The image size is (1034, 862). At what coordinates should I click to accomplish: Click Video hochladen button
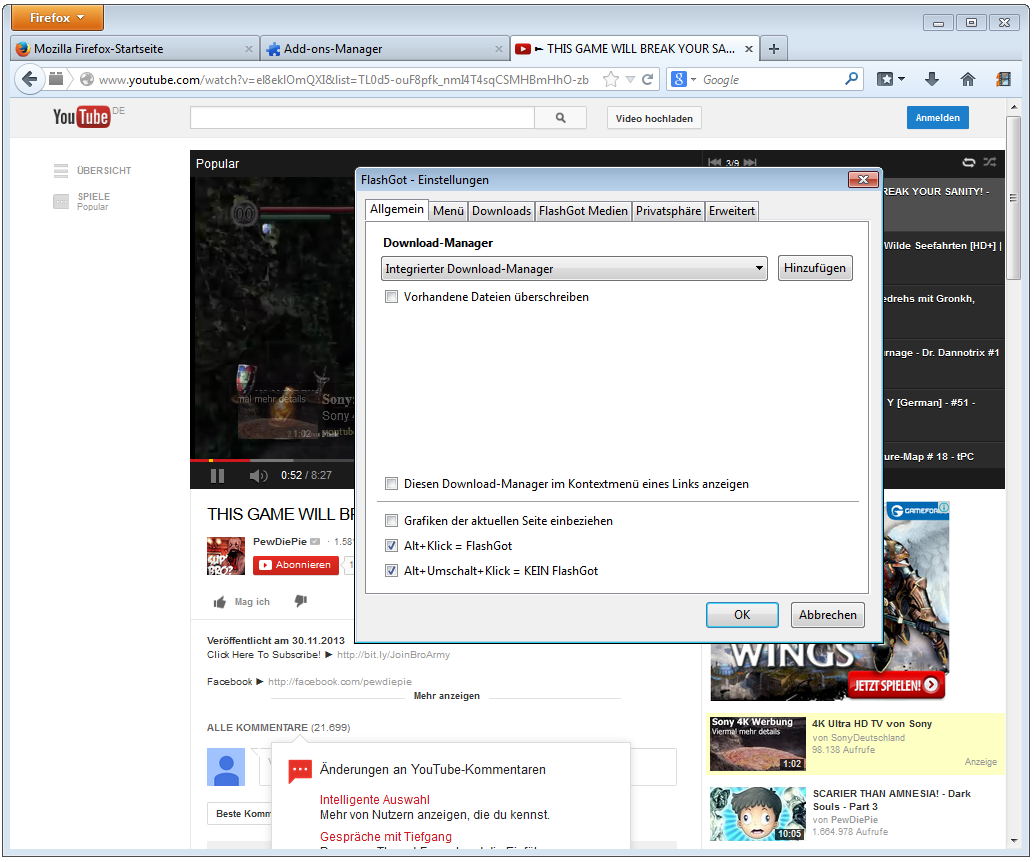(654, 119)
